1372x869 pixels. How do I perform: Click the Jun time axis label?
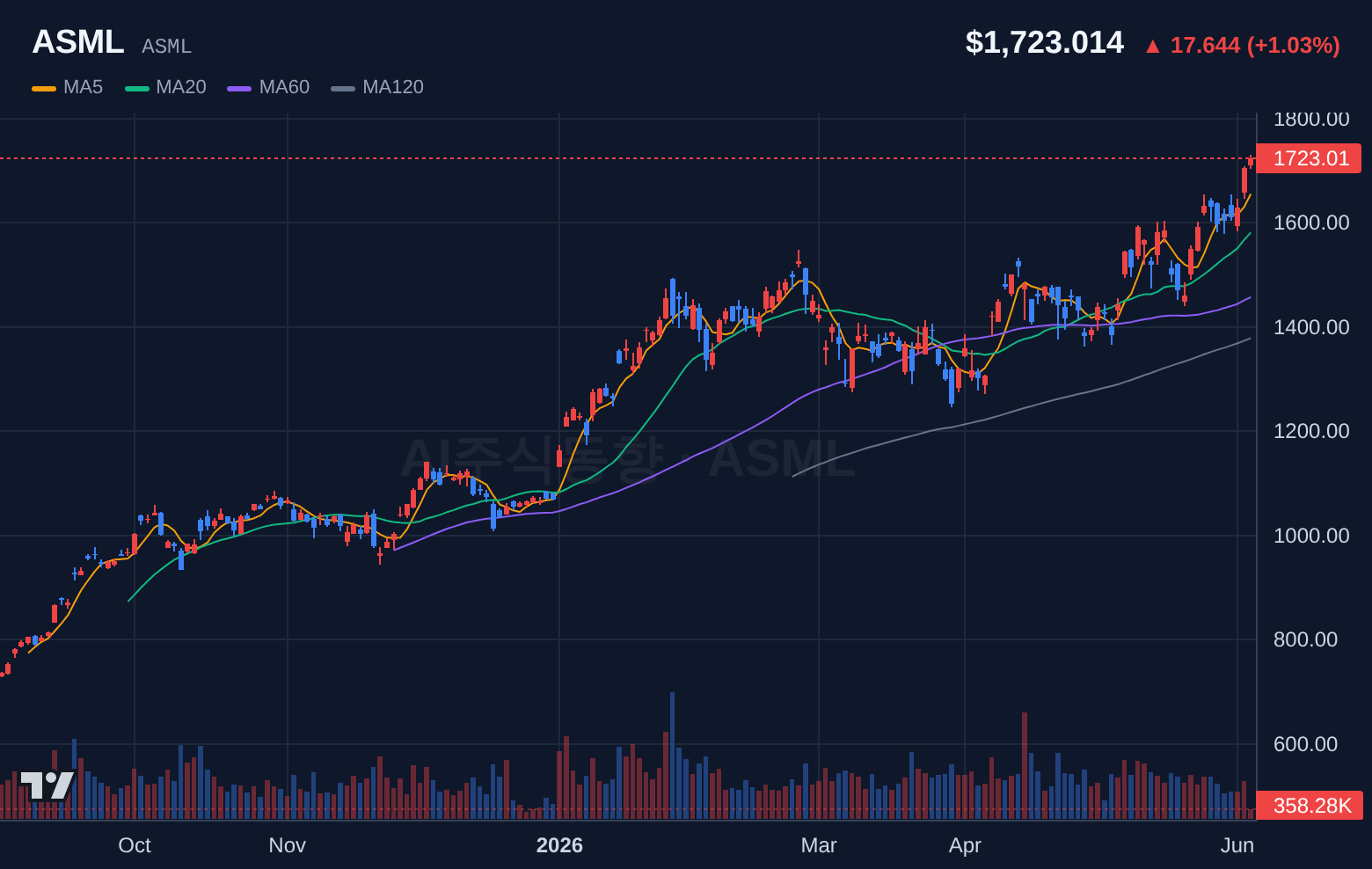click(1237, 845)
